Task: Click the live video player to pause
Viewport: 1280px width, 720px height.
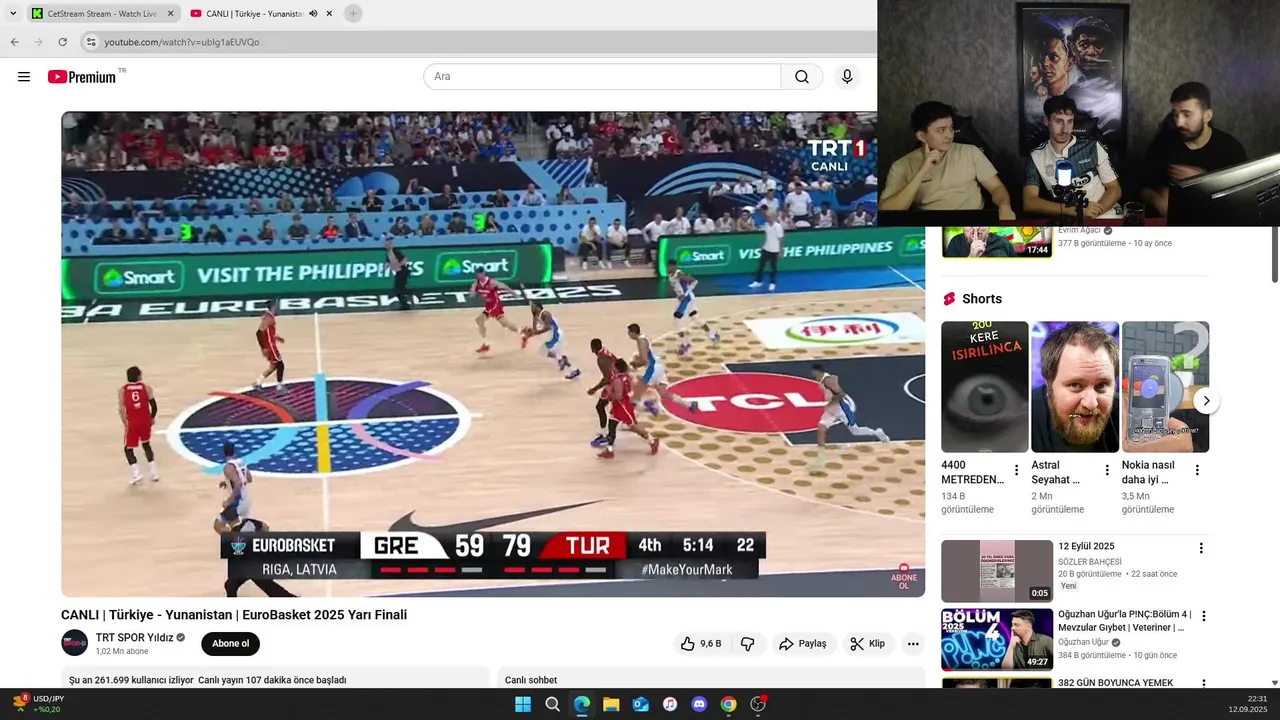Action: tap(493, 354)
